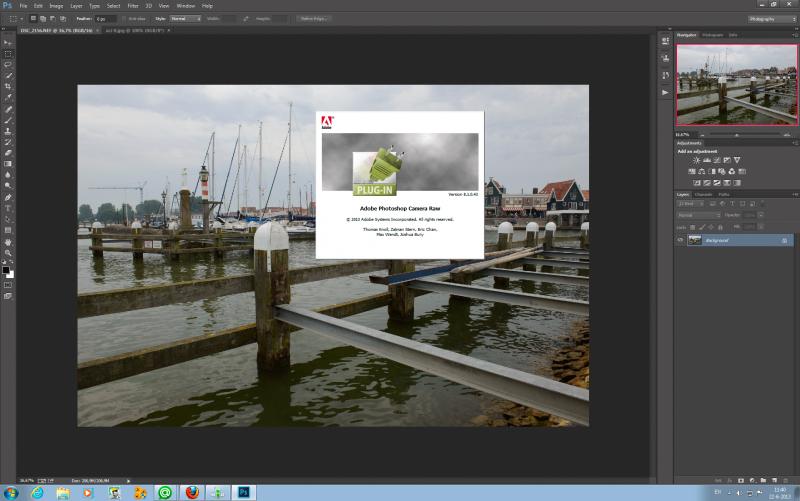Open the Filter menu
The width and height of the screenshot is (800, 501).
(133, 6)
